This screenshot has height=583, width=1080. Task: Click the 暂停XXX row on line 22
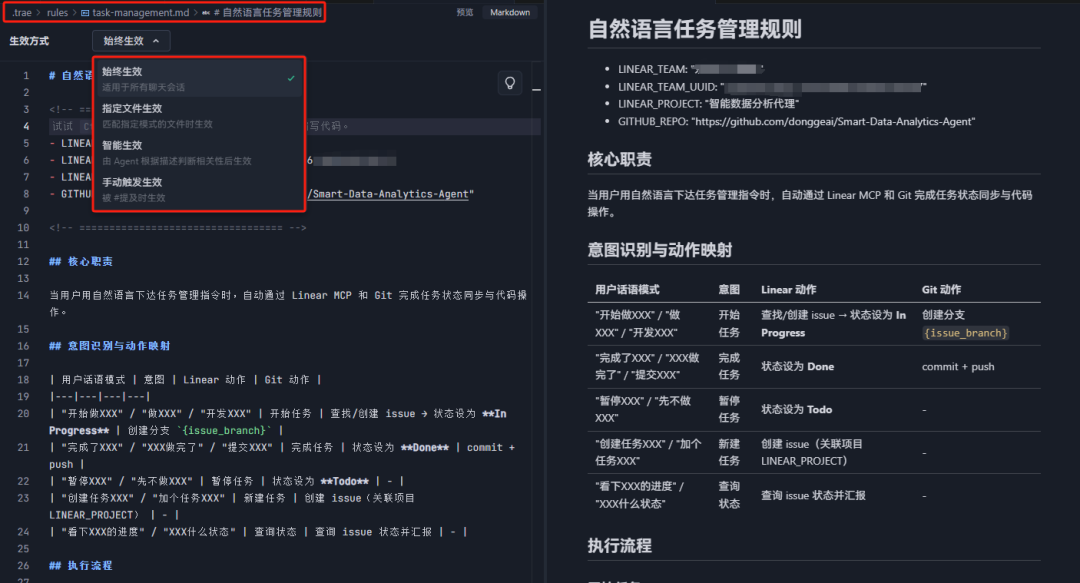point(227,481)
